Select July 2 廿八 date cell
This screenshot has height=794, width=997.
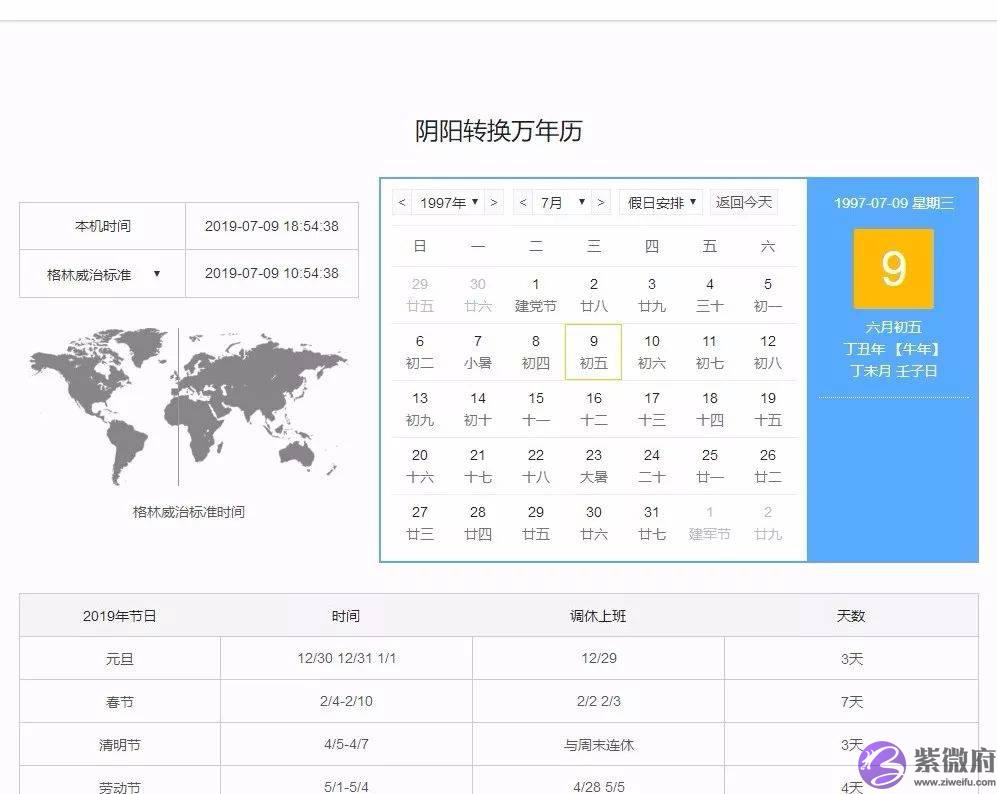593,295
